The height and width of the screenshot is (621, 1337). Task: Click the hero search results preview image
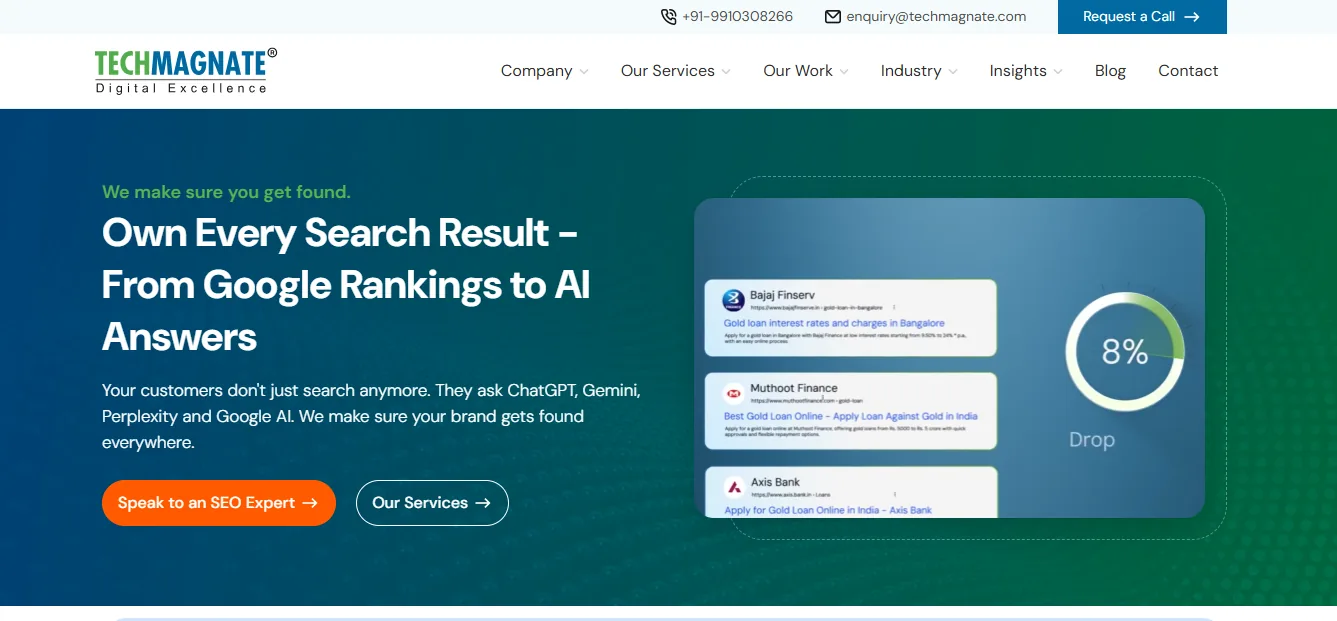[949, 358]
